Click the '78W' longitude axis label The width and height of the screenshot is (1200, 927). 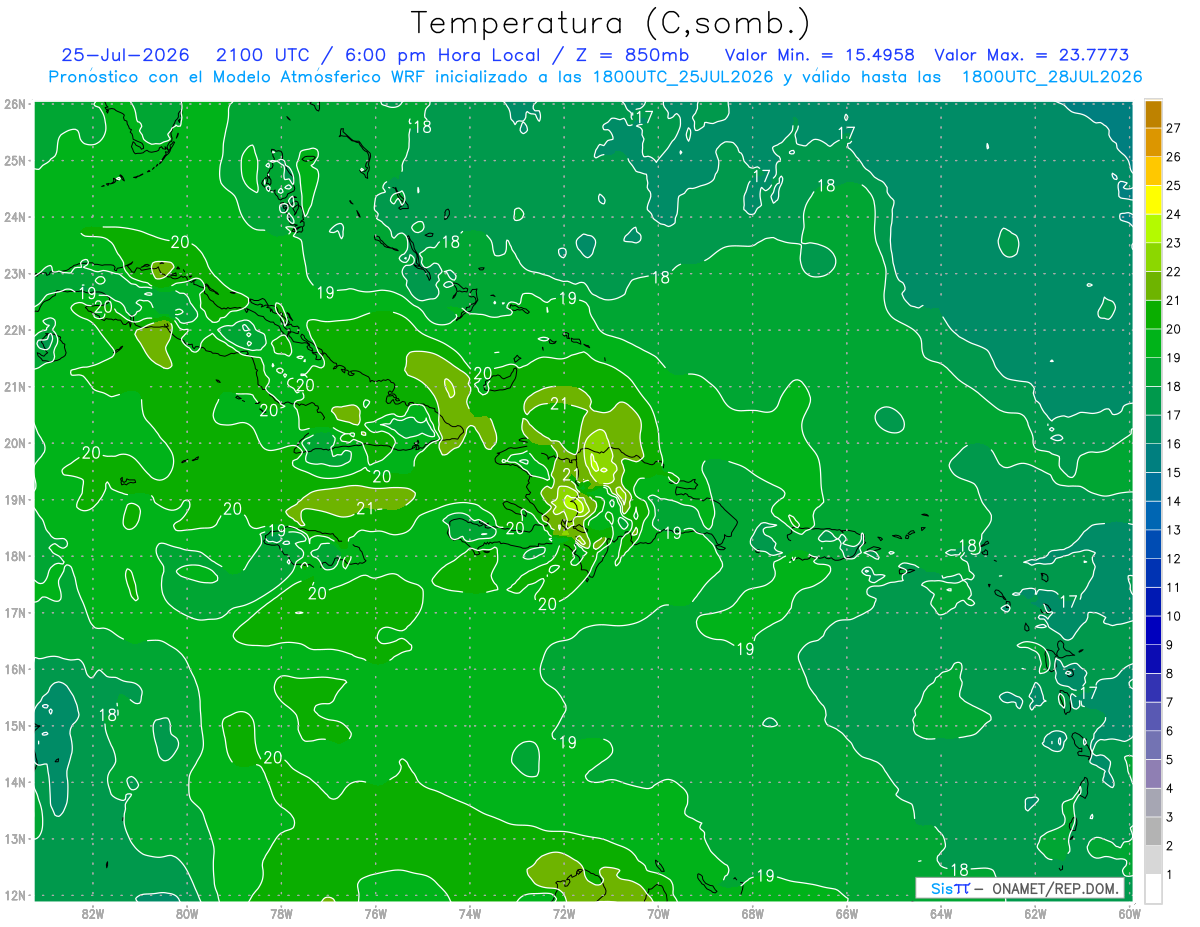click(281, 913)
